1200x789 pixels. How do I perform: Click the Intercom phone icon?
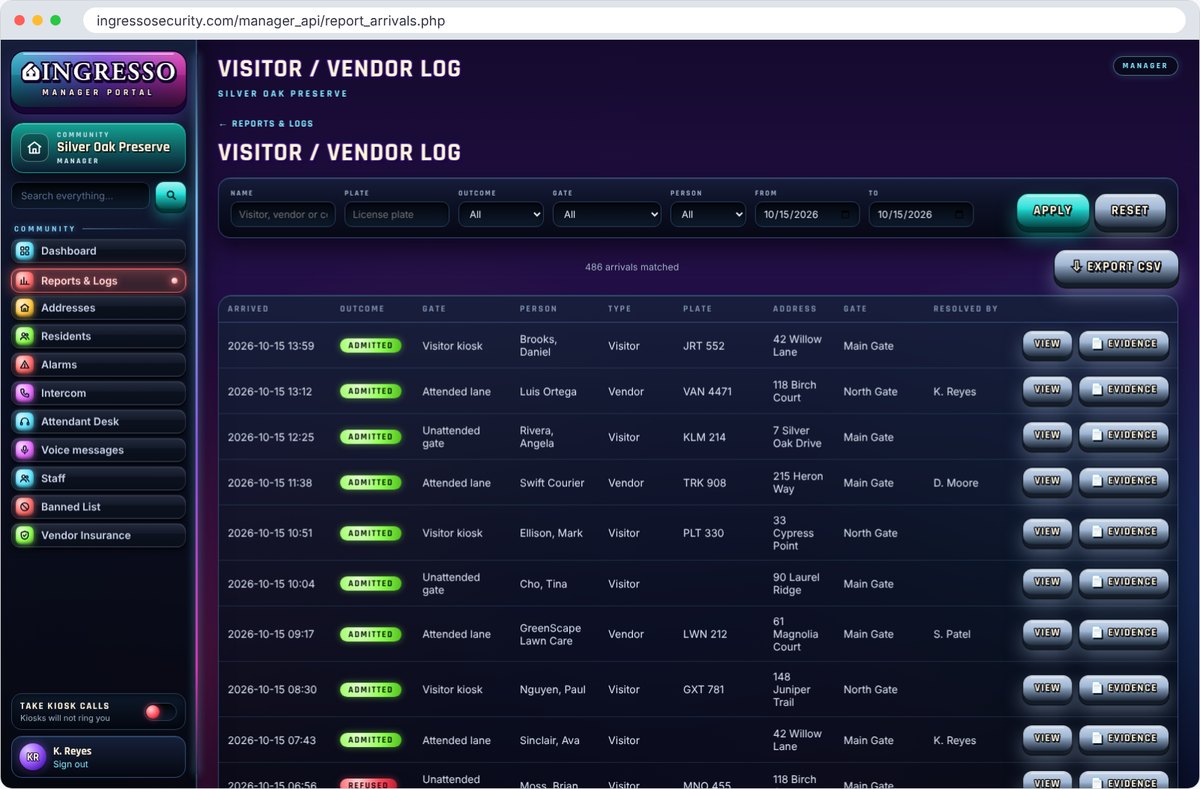25,393
